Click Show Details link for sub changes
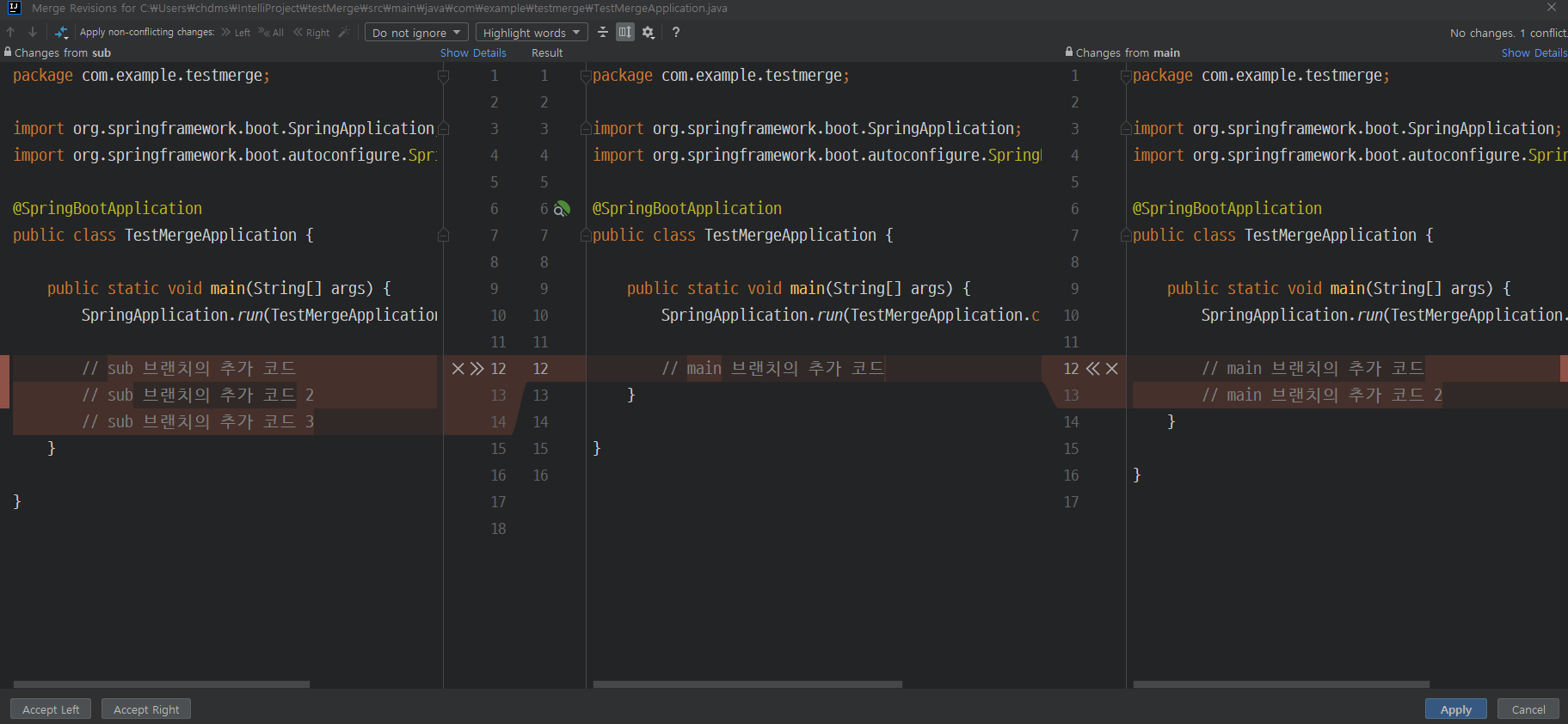The image size is (1568, 724). coord(473,52)
